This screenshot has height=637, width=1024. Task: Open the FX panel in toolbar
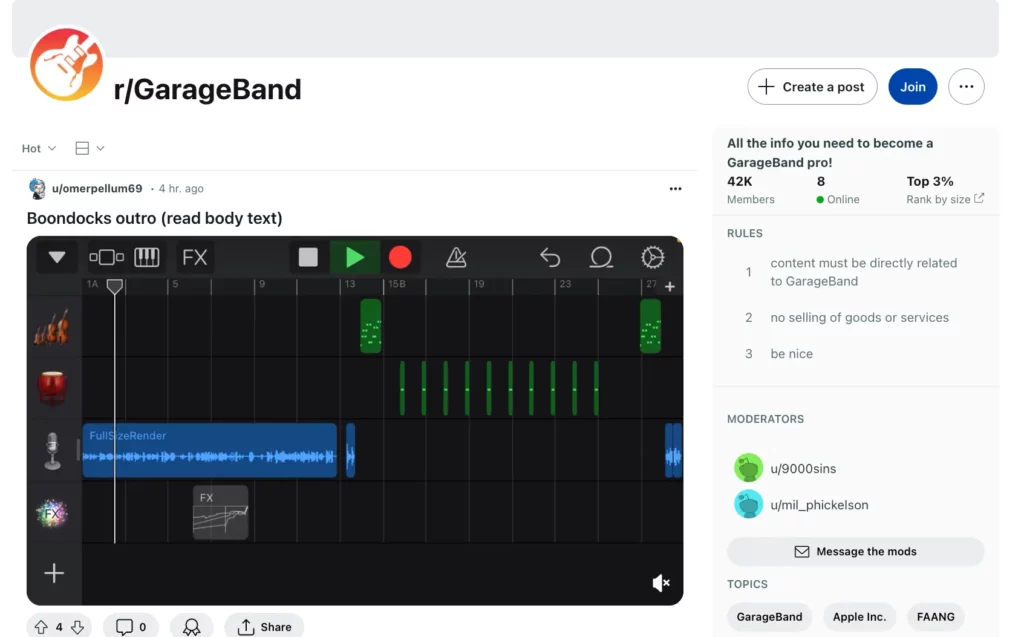click(195, 258)
